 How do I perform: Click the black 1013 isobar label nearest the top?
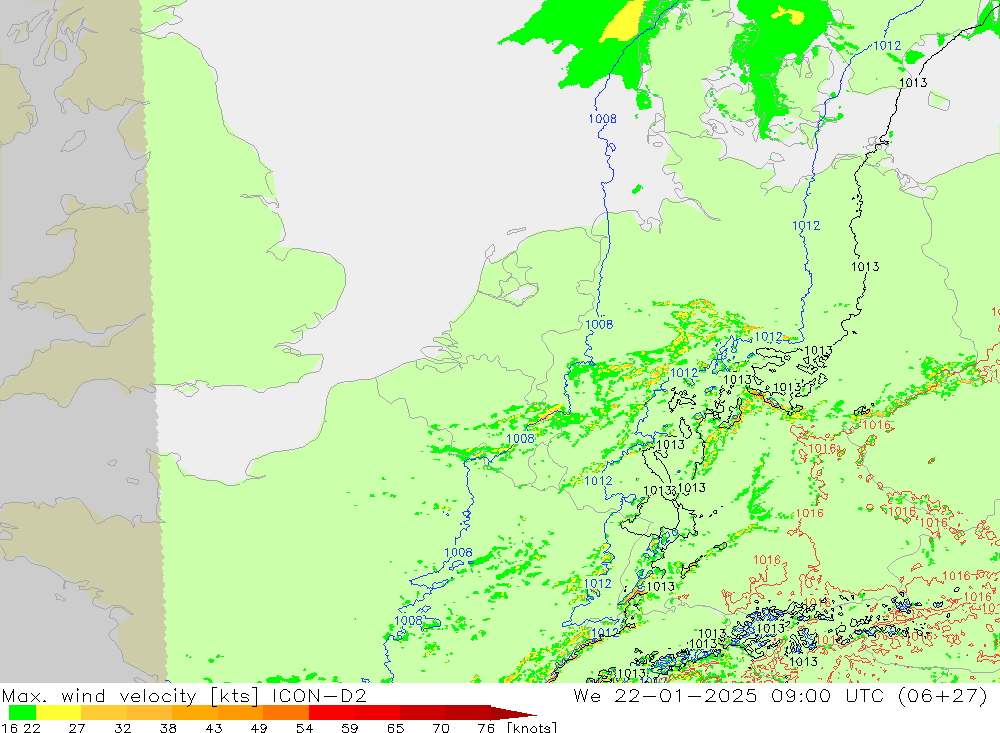click(x=913, y=82)
